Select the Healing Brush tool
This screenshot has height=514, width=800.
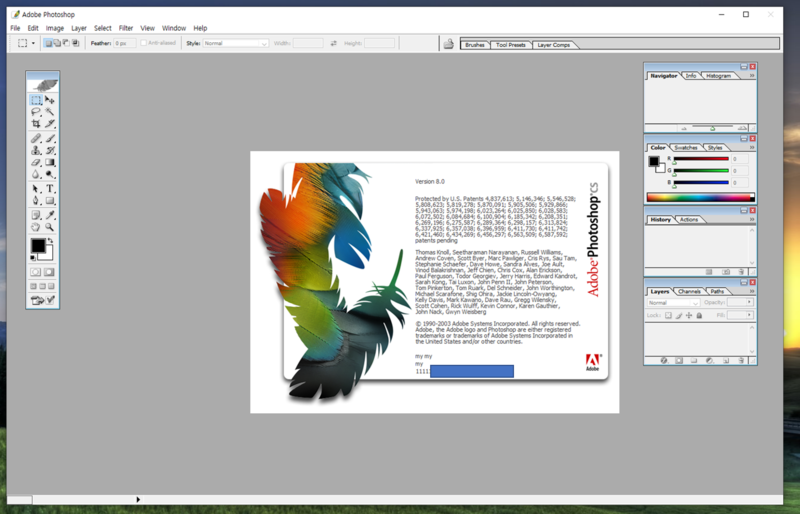click(36, 138)
